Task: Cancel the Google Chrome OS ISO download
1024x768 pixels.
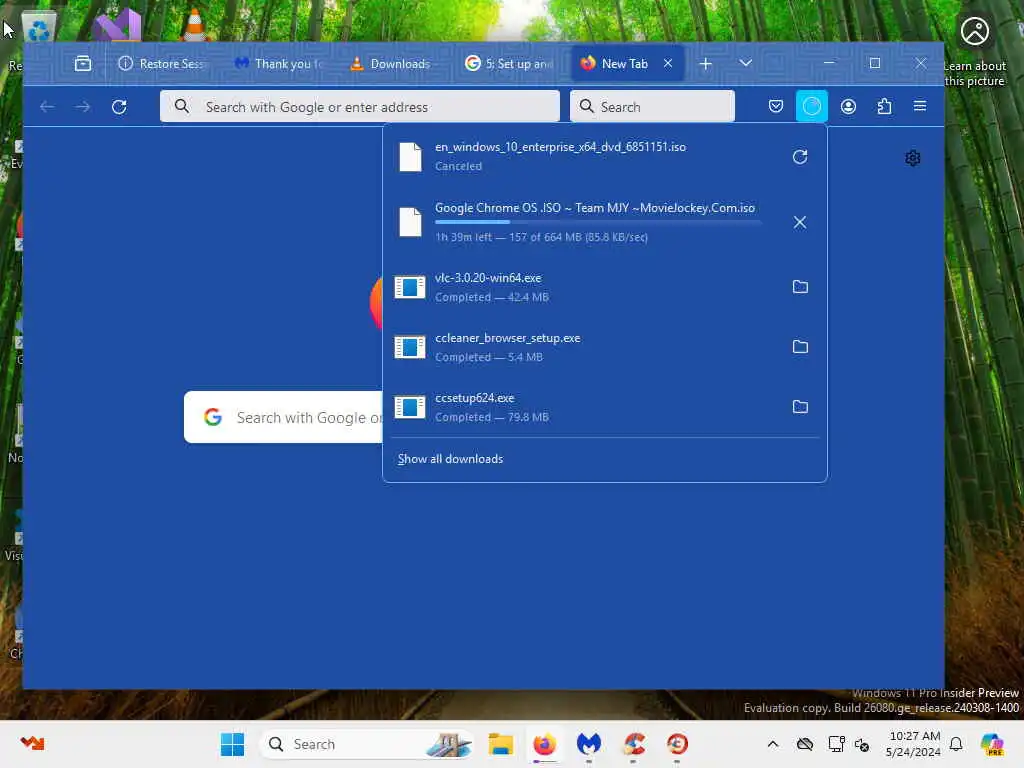Action: tap(799, 222)
